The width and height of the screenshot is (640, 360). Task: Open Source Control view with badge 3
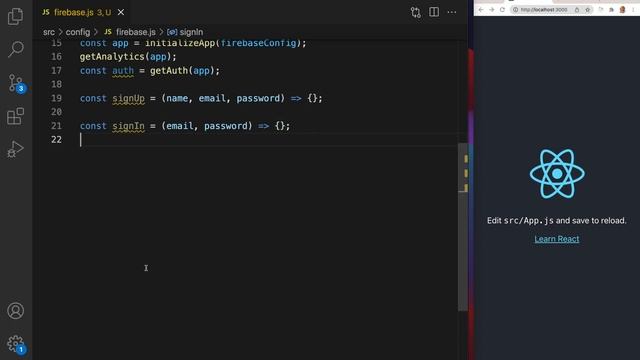16,84
